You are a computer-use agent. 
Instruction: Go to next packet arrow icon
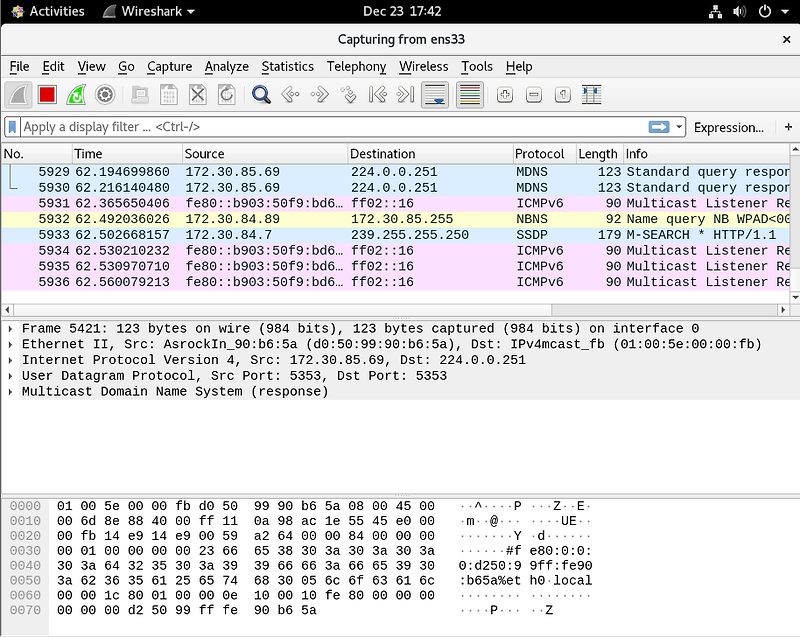point(319,95)
